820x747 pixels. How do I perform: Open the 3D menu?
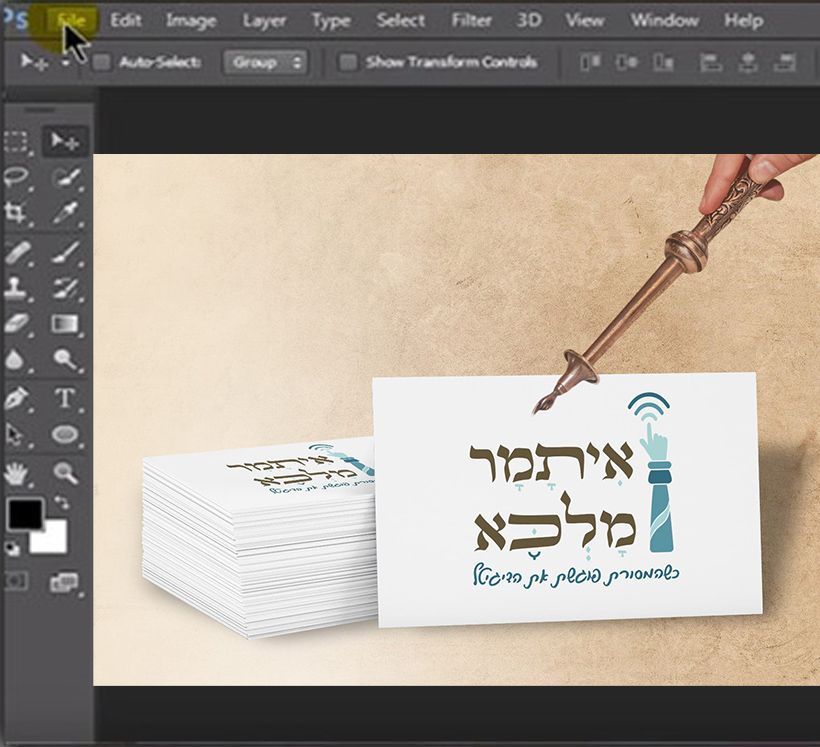coord(529,21)
